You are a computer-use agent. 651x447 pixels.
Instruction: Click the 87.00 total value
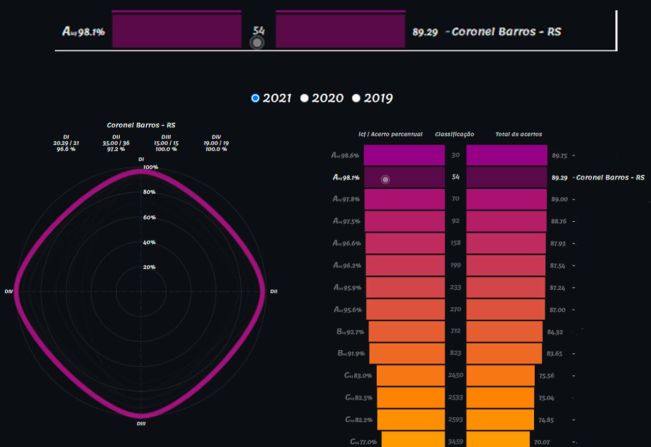tap(558, 310)
